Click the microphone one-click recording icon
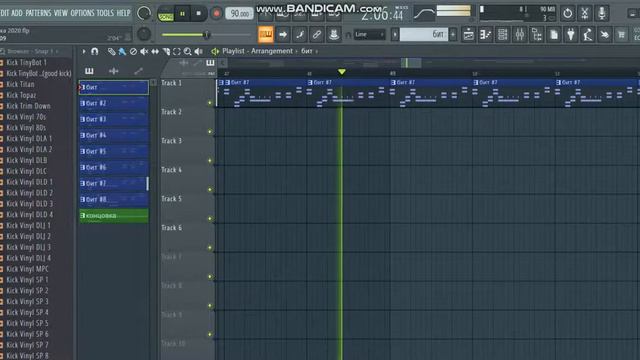 [x=602, y=13]
